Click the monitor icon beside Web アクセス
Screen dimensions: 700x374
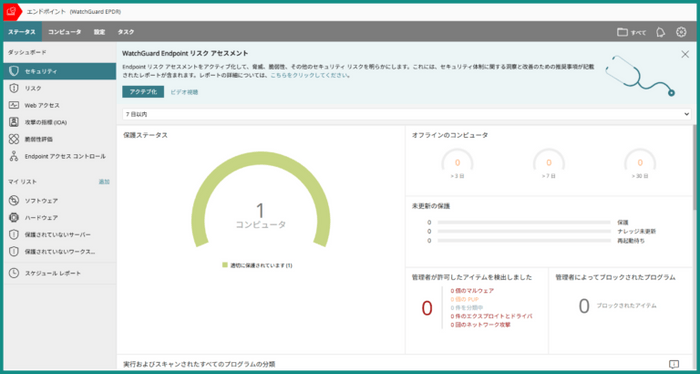click(x=14, y=105)
